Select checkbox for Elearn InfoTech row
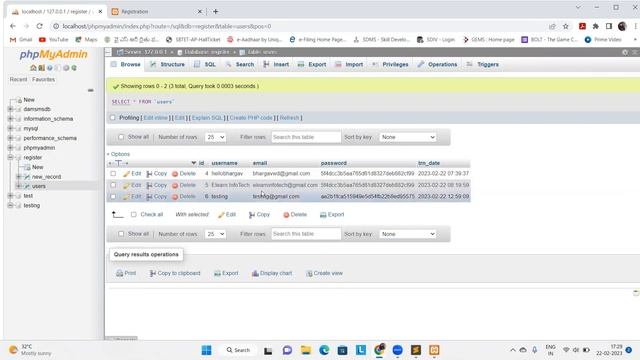The height and width of the screenshot is (360, 640). click(x=113, y=185)
